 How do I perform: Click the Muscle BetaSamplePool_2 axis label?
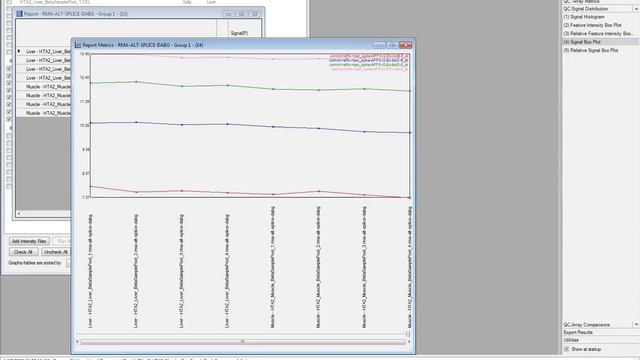click(318, 267)
